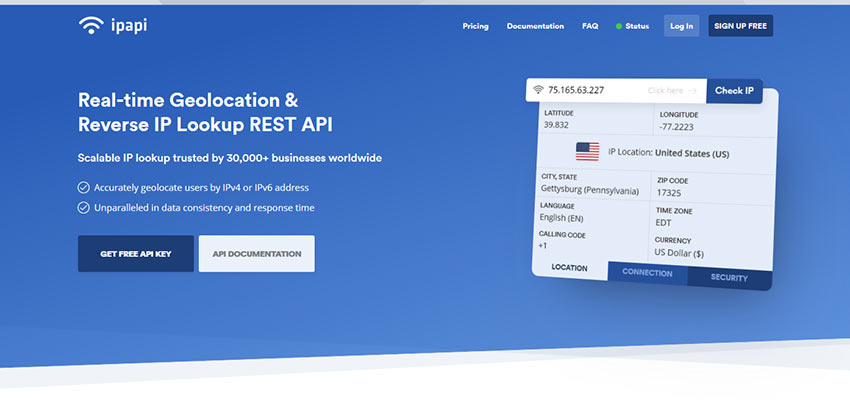Click checkmark icon beside Accurately geolocate users
Screen dimensions: 850x400
click(x=83, y=188)
